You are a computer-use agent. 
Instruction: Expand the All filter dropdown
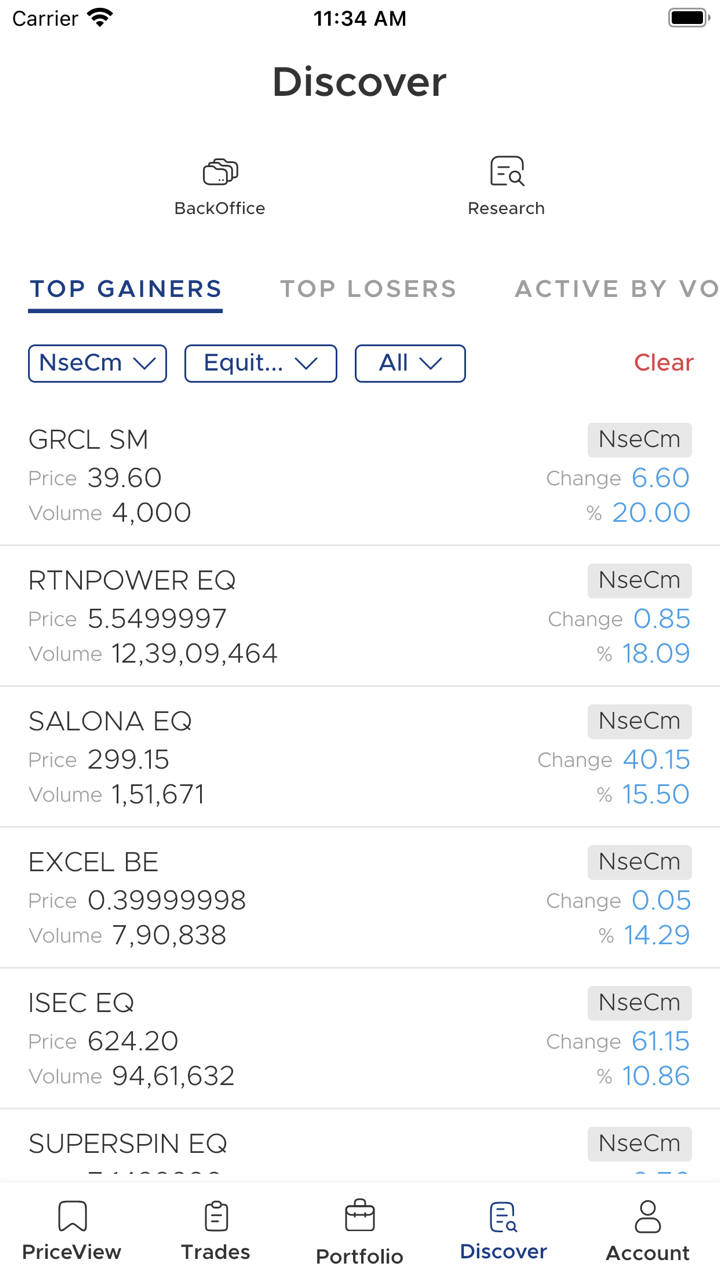[x=410, y=363]
